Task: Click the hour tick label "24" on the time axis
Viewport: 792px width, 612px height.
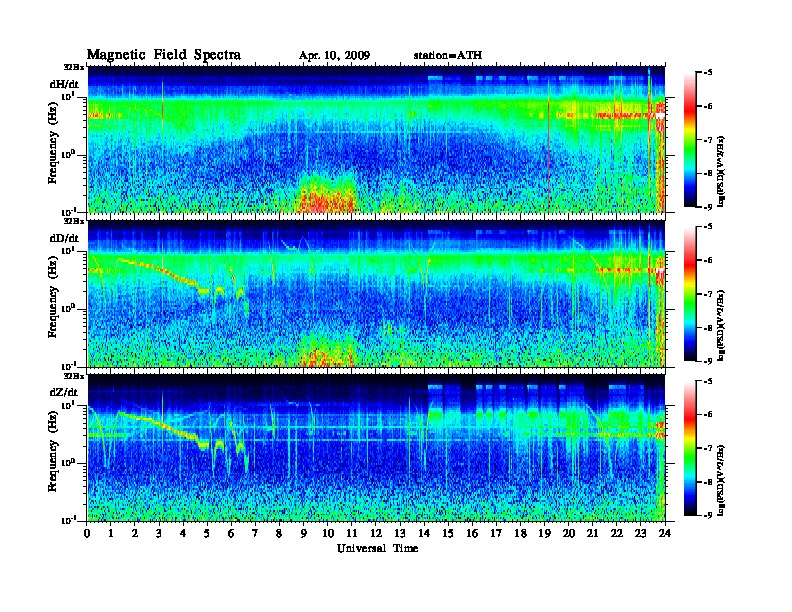Action: pyautogui.click(x=665, y=534)
